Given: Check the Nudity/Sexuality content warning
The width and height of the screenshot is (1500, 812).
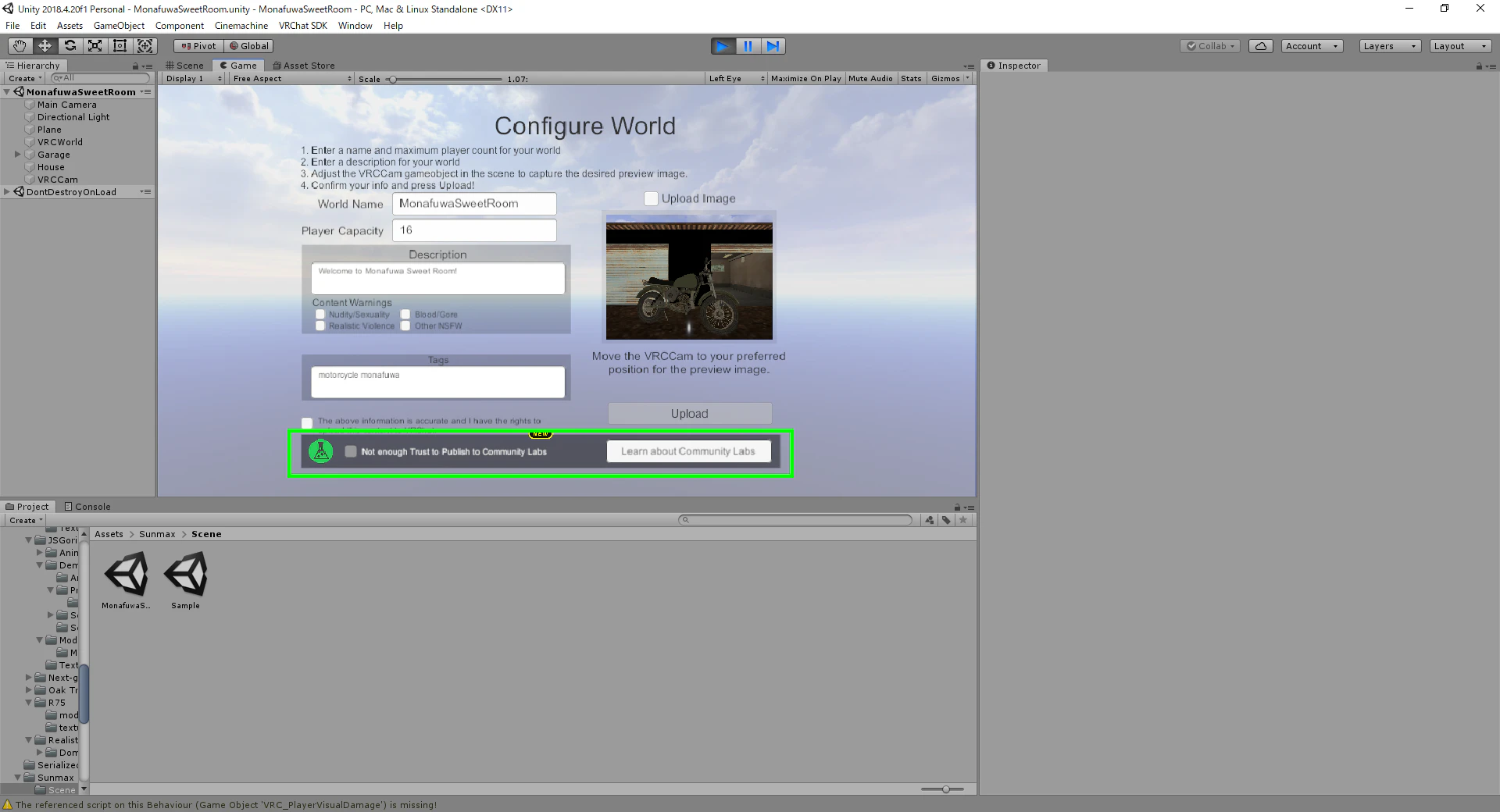Looking at the screenshot, I should [320, 315].
